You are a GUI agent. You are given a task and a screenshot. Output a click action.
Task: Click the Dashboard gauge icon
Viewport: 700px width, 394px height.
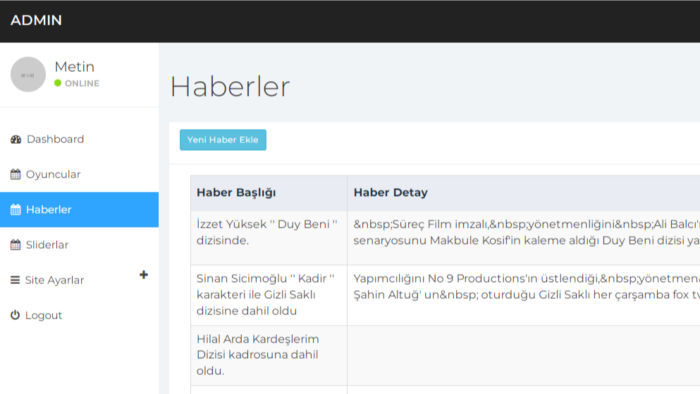coord(16,139)
